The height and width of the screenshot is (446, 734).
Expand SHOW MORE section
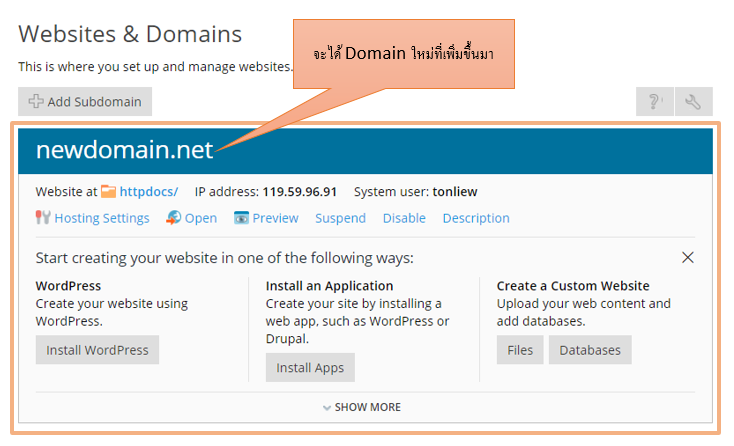point(362,407)
